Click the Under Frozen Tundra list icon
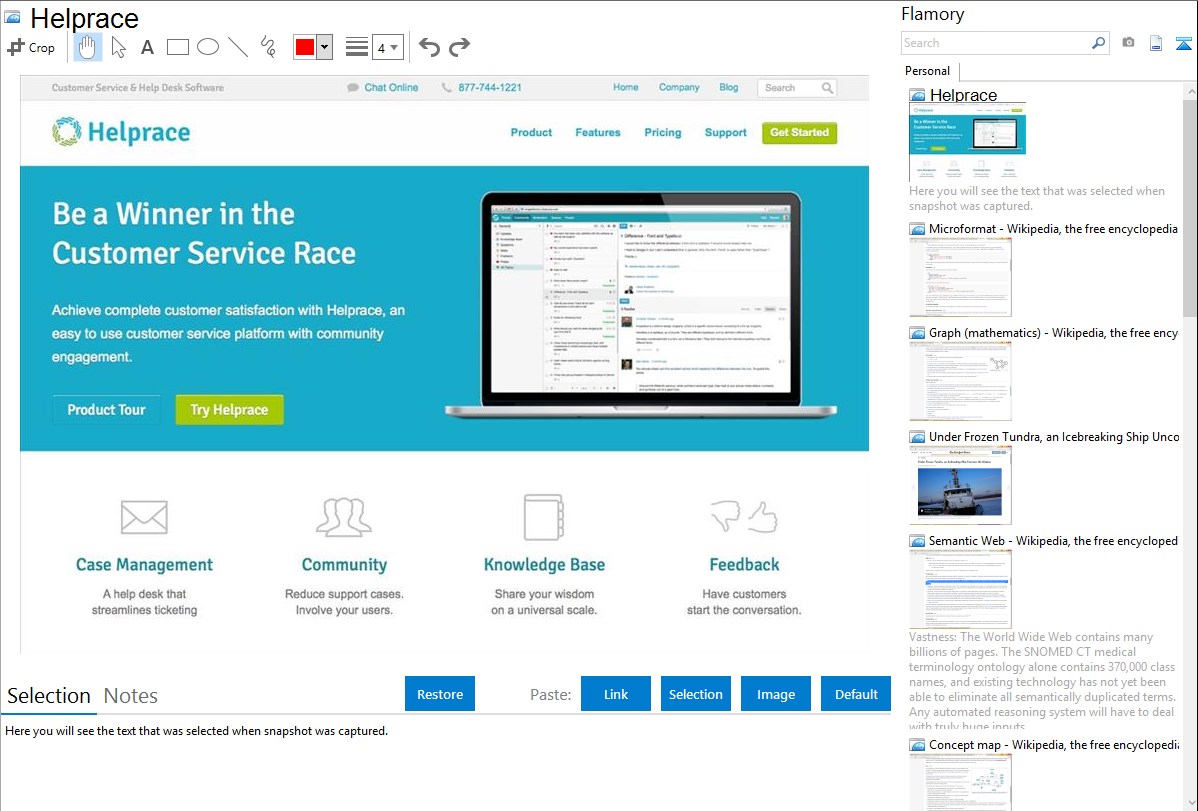Screen dimensions: 1198x811 pos(917,437)
